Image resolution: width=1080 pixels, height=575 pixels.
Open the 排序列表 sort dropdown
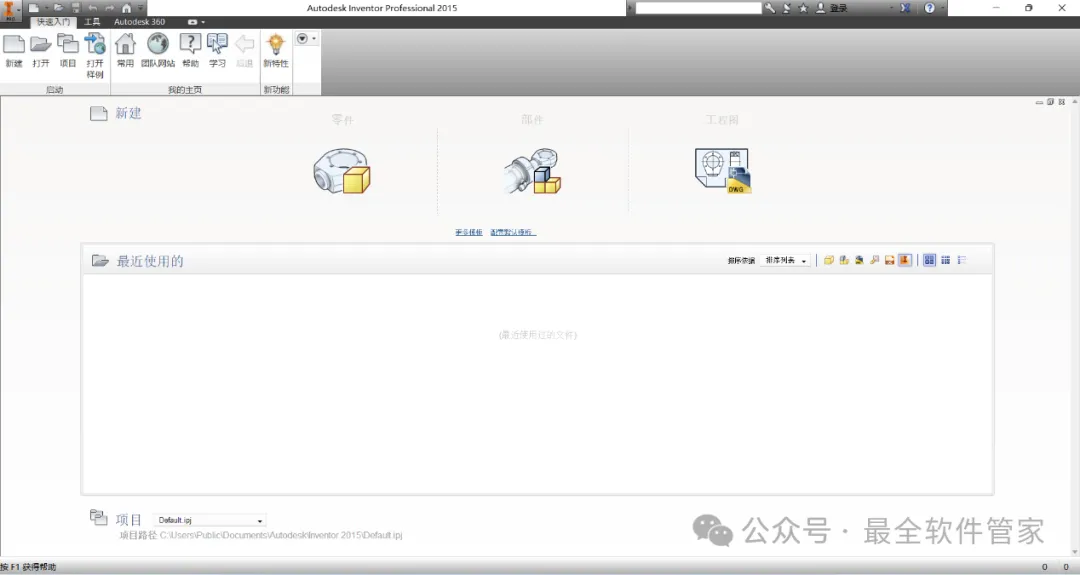click(x=785, y=260)
